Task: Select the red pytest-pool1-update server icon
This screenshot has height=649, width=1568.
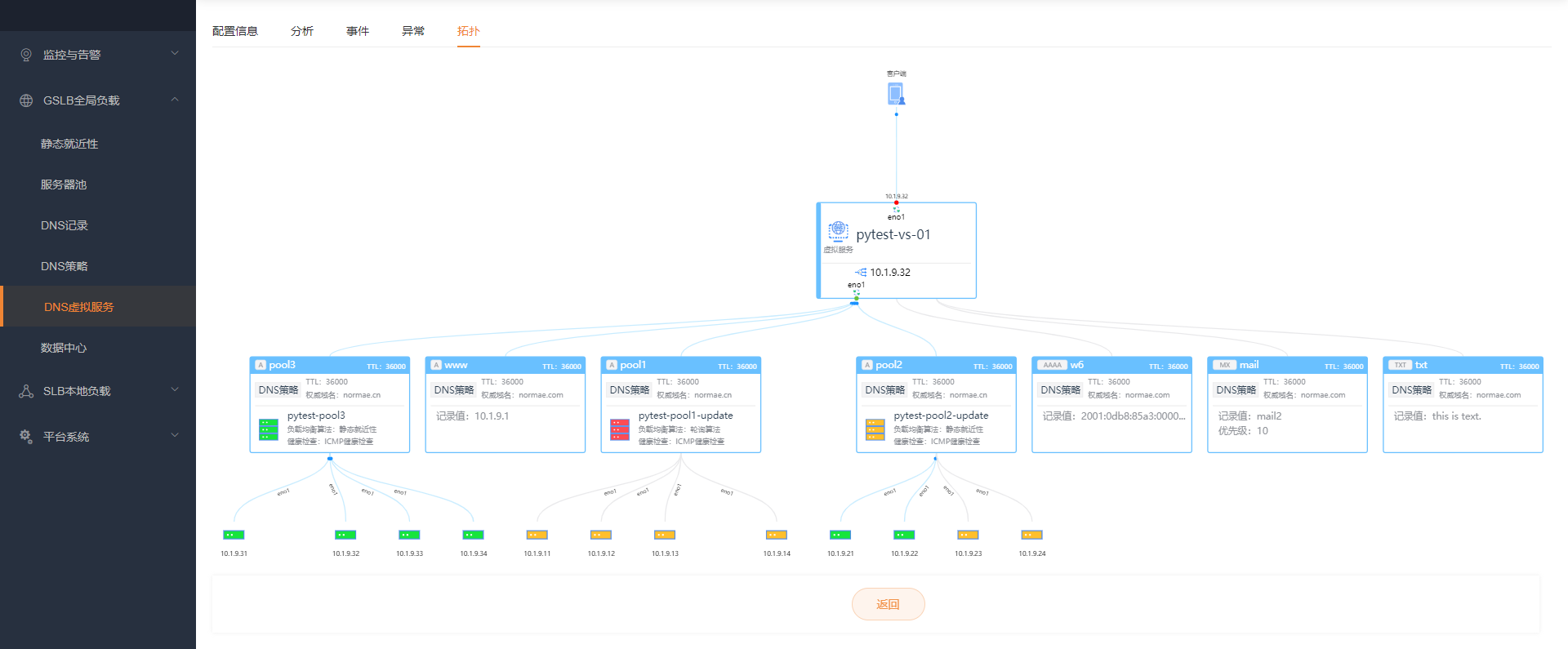Action: pyautogui.click(x=620, y=429)
